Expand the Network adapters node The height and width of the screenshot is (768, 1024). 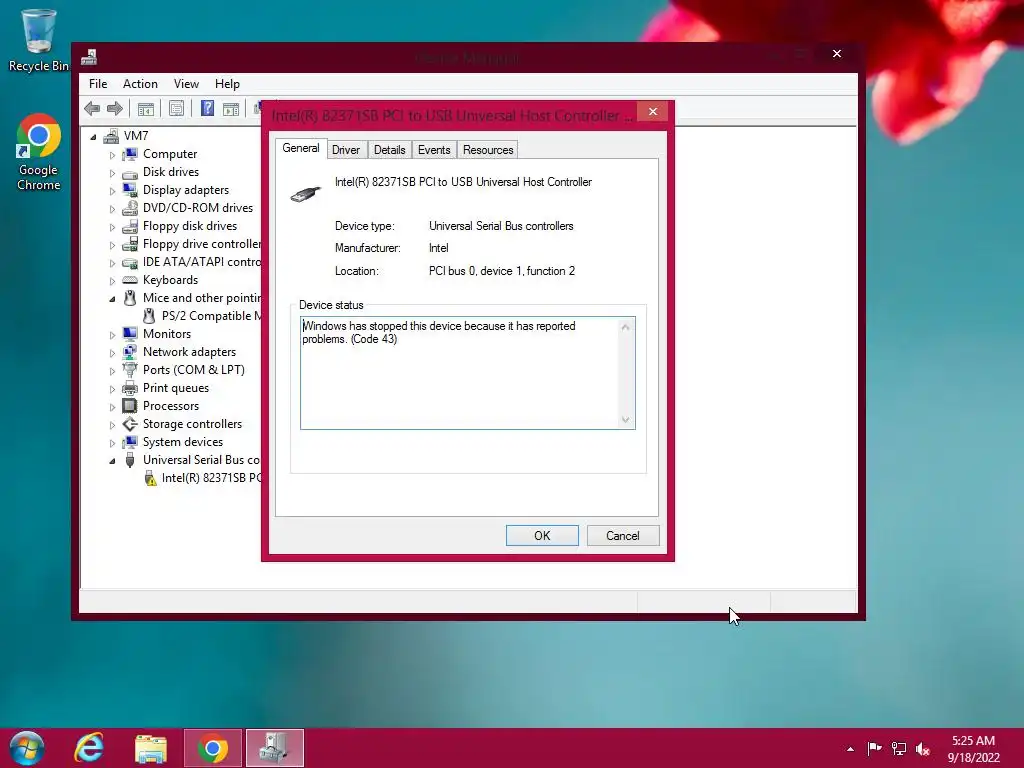pyautogui.click(x=112, y=353)
